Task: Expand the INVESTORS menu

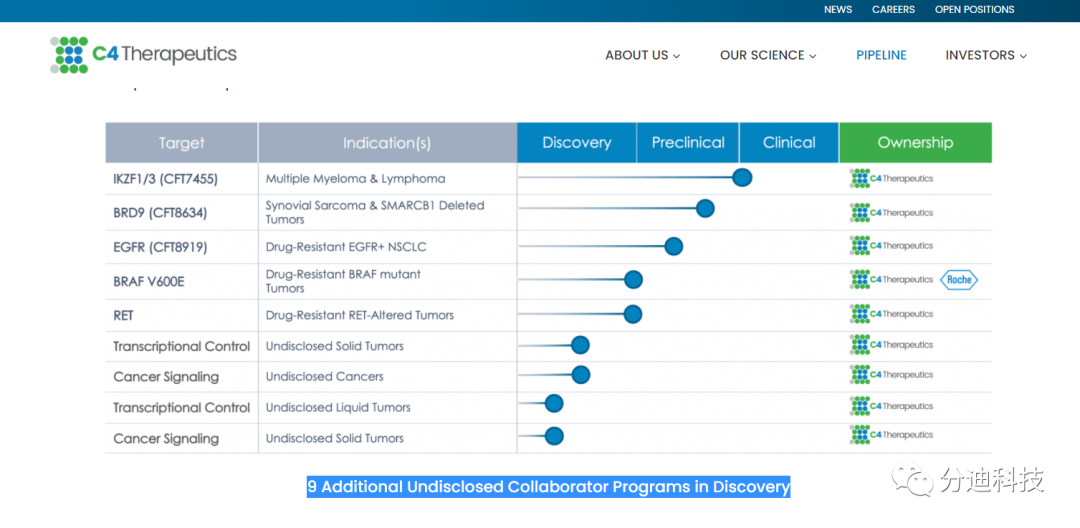Action: (986, 55)
